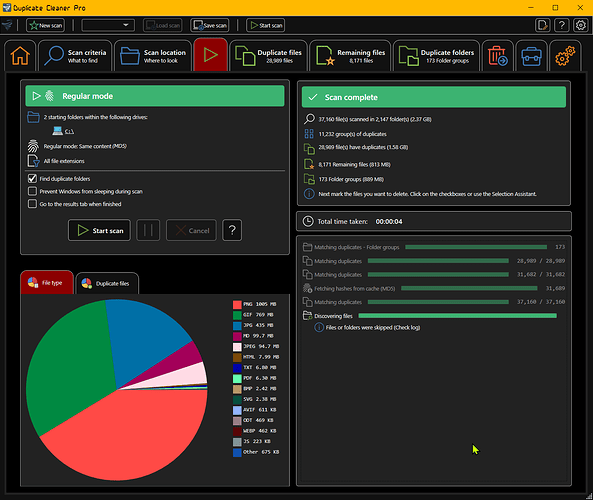Click the Fetching hashes from cache progress bar
The height and width of the screenshot is (500, 593).
(x=469, y=288)
